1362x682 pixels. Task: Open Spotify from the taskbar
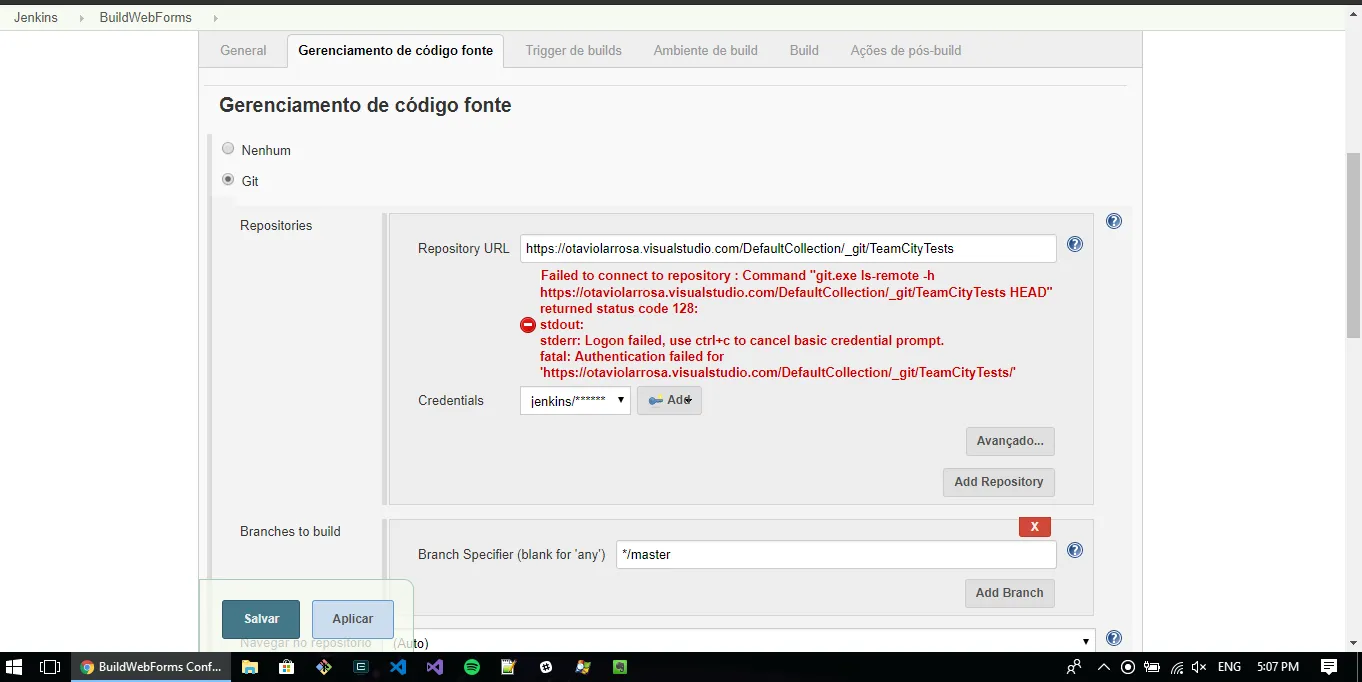coord(472,667)
